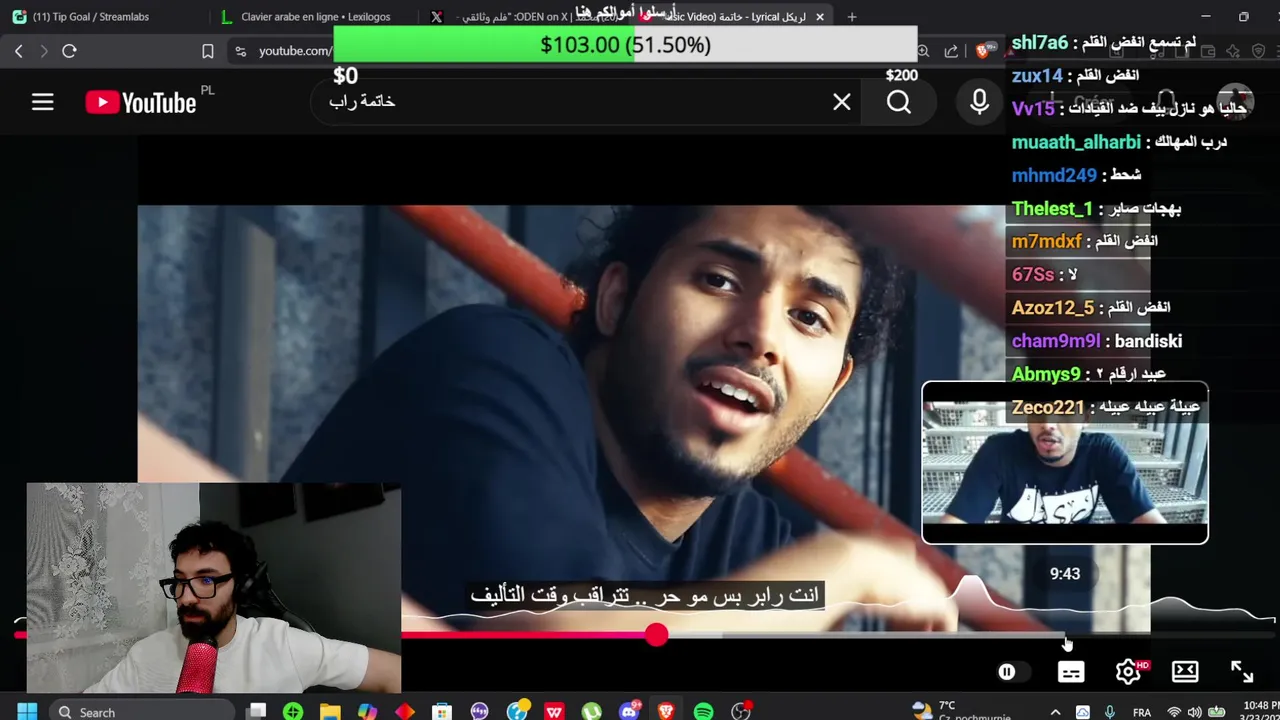Click the youtube.com address bar
The image size is (1280, 720).
[x=295, y=51]
